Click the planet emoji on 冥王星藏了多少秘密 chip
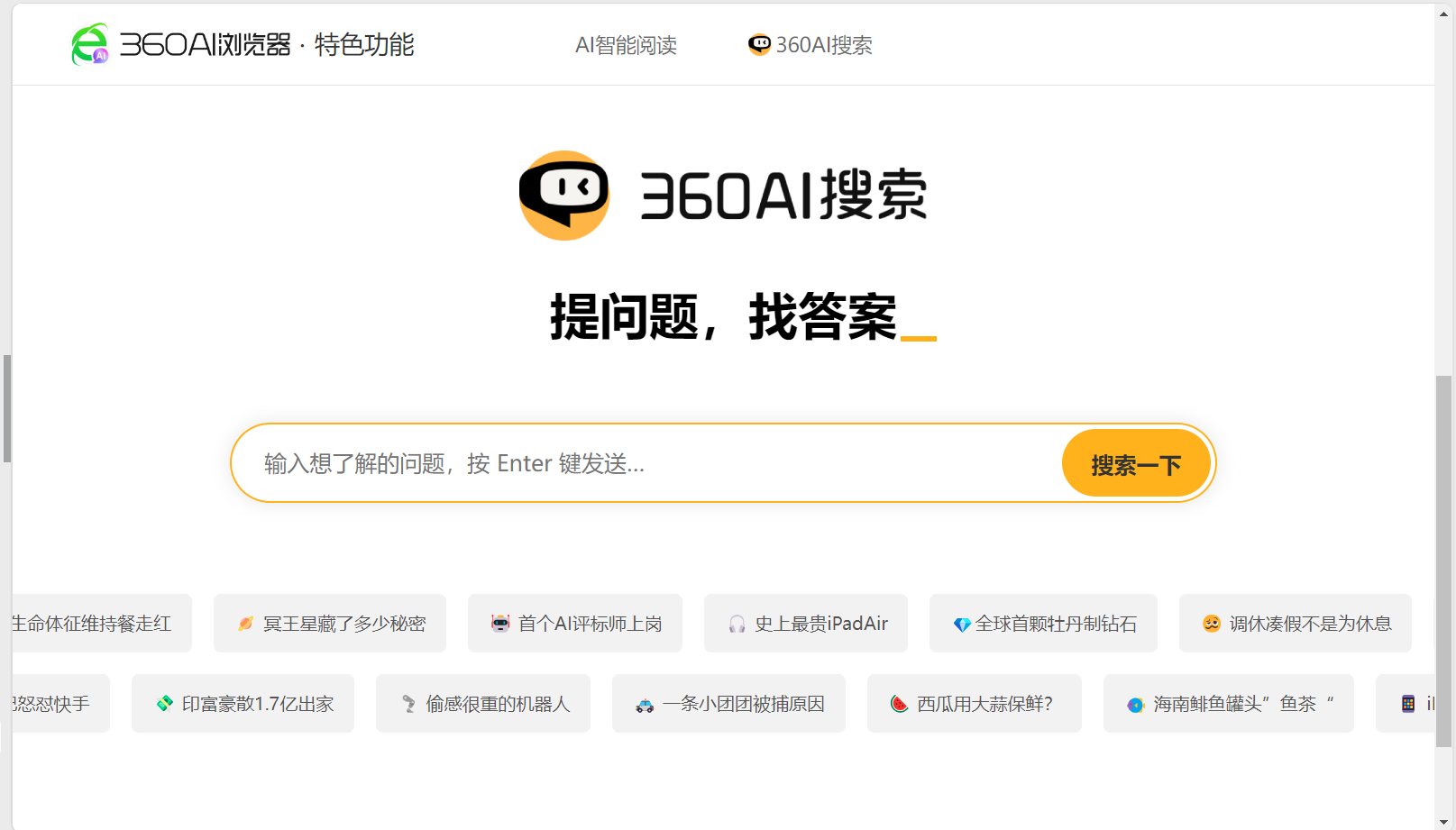The width and height of the screenshot is (1456, 830). coord(245,623)
